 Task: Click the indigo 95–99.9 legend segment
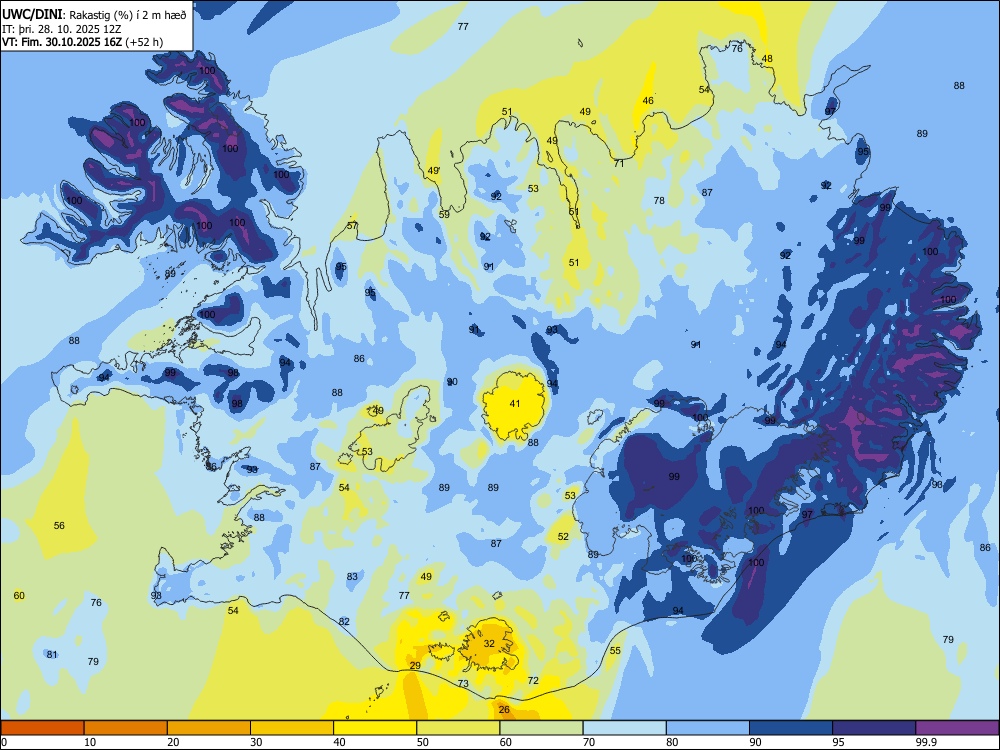(874, 728)
